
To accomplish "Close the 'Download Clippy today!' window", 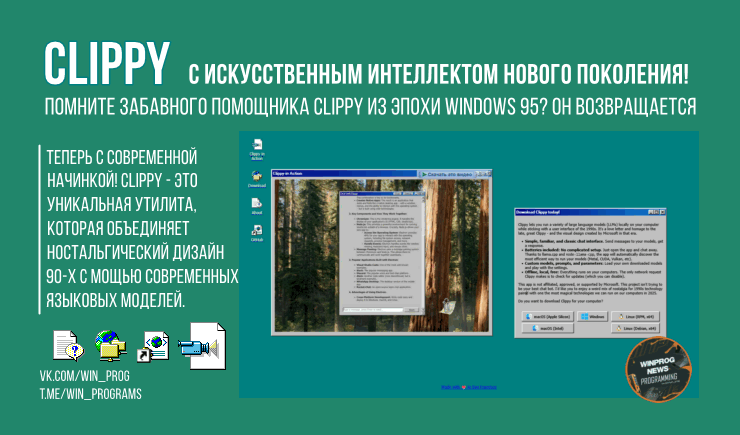I will pyautogui.click(x=663, y=212).
